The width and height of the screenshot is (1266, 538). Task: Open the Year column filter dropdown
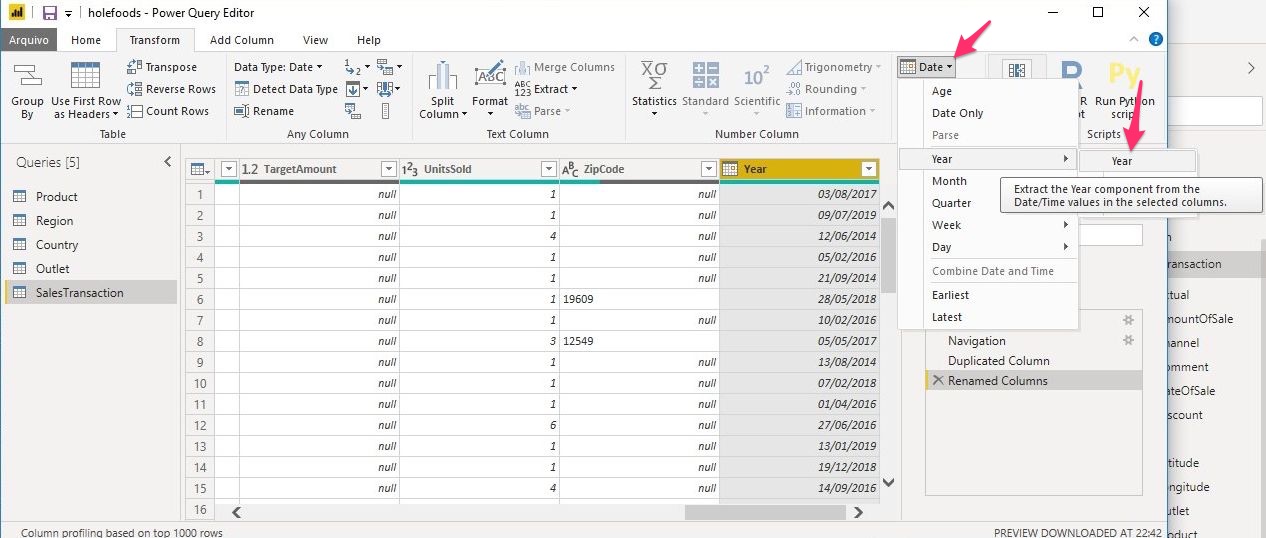point(868,169)
